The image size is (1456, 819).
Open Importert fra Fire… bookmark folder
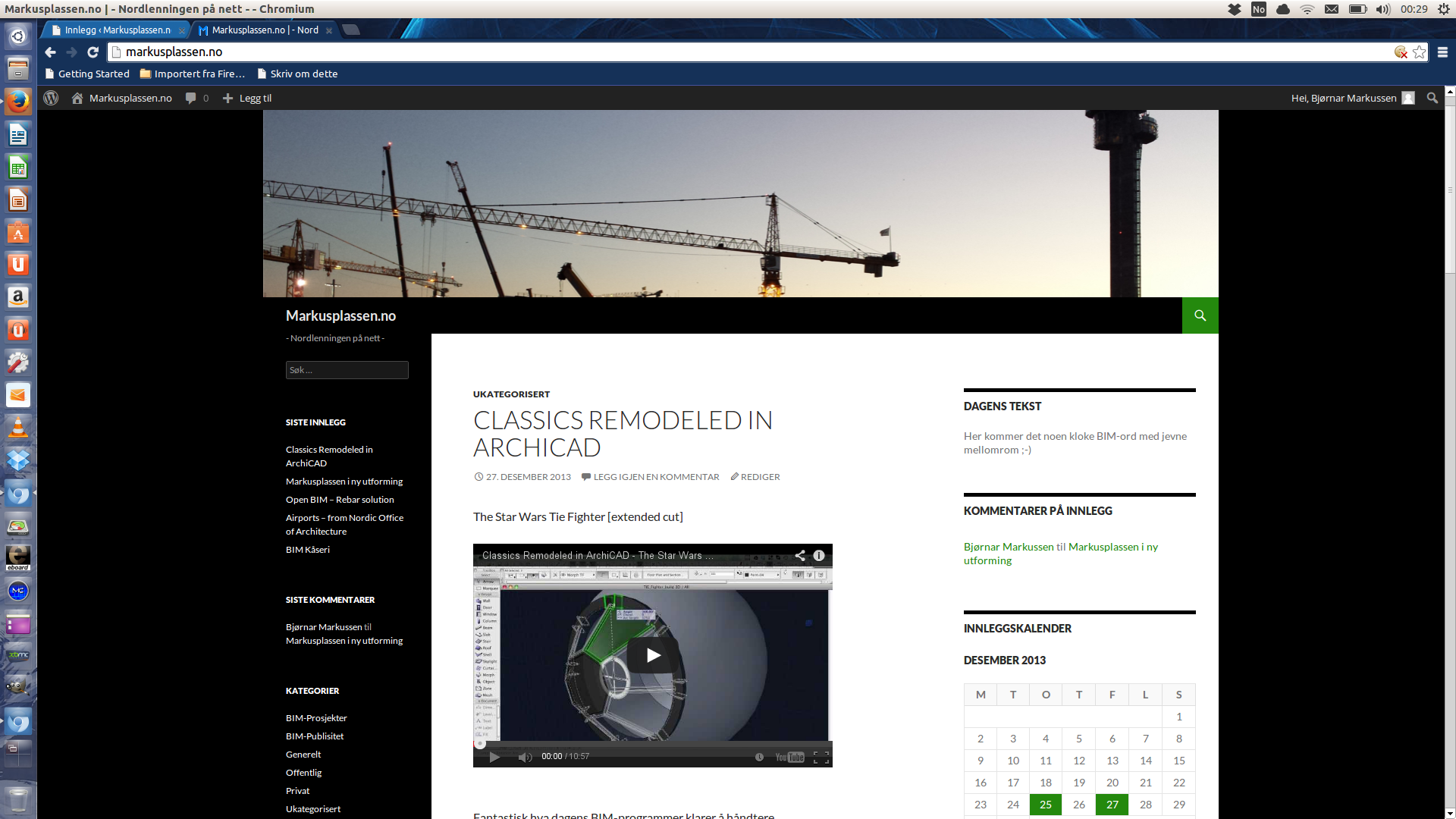(193, 74)
